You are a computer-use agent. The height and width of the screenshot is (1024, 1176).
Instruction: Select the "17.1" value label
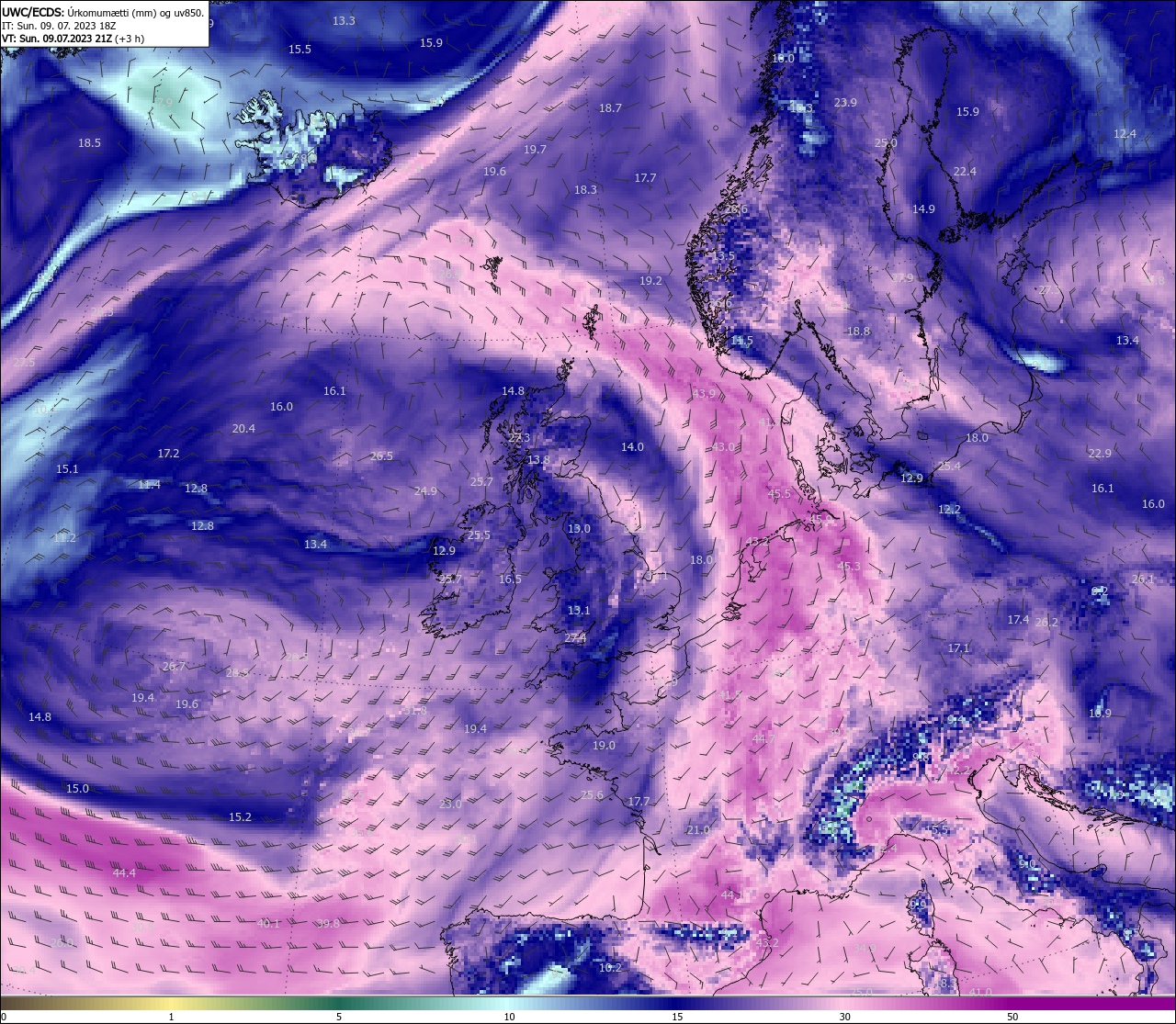958,647
